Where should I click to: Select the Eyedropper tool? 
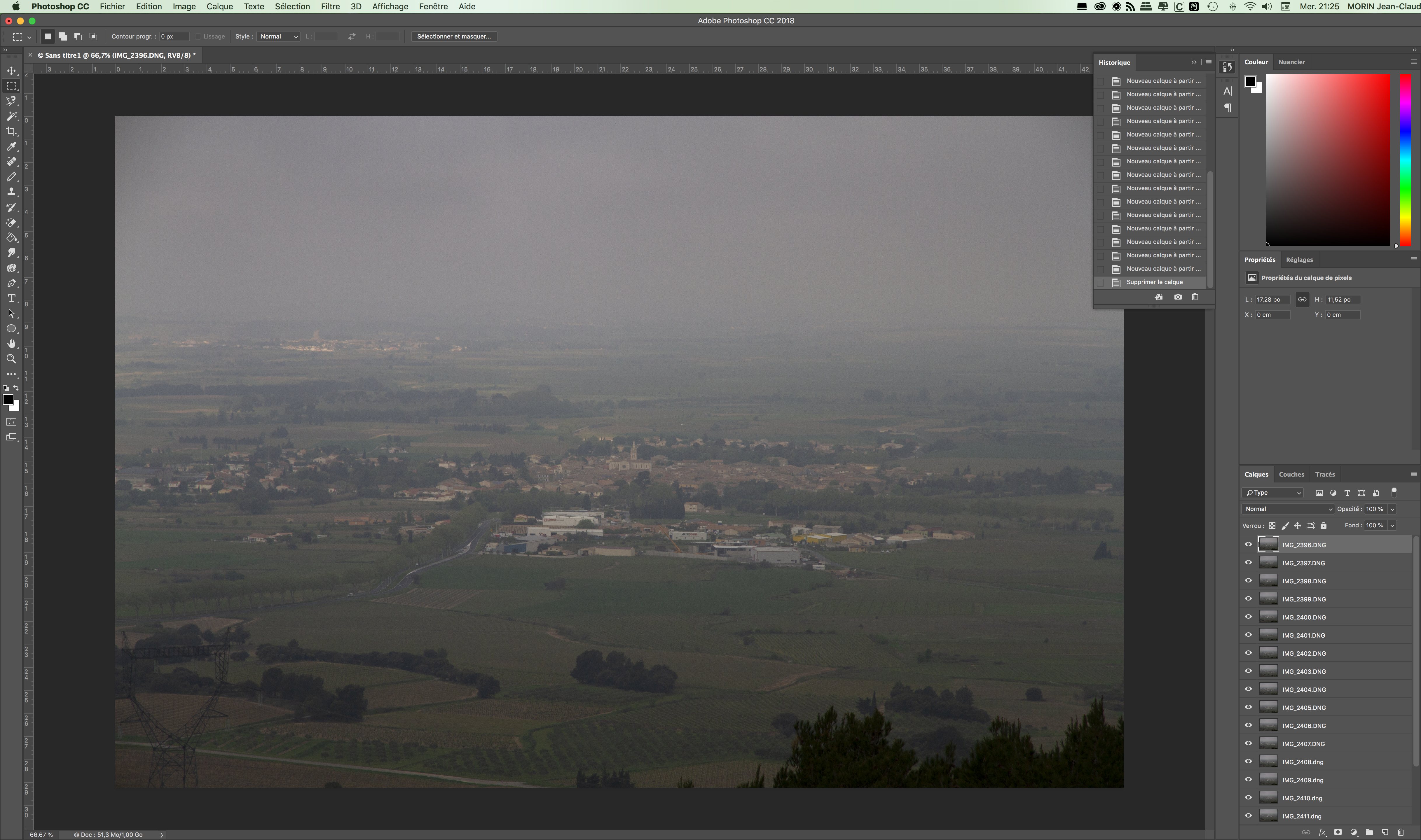pos(11,147)
